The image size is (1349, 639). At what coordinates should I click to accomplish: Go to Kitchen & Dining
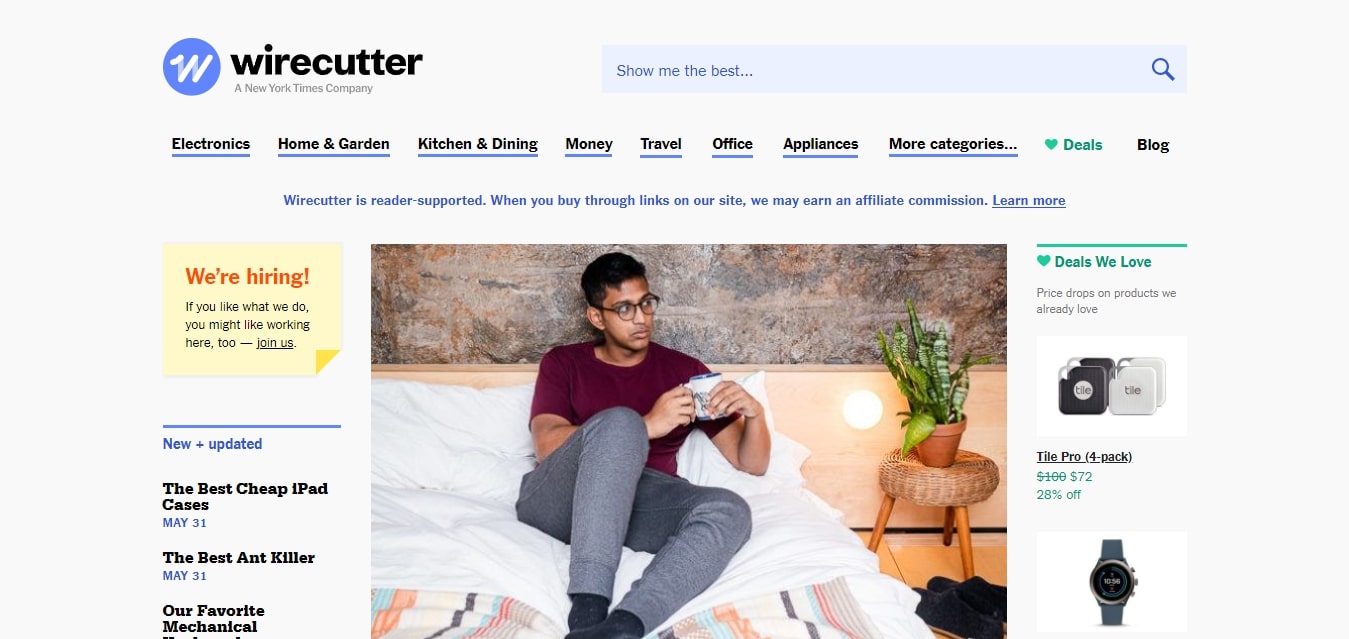tap(478, 144)
